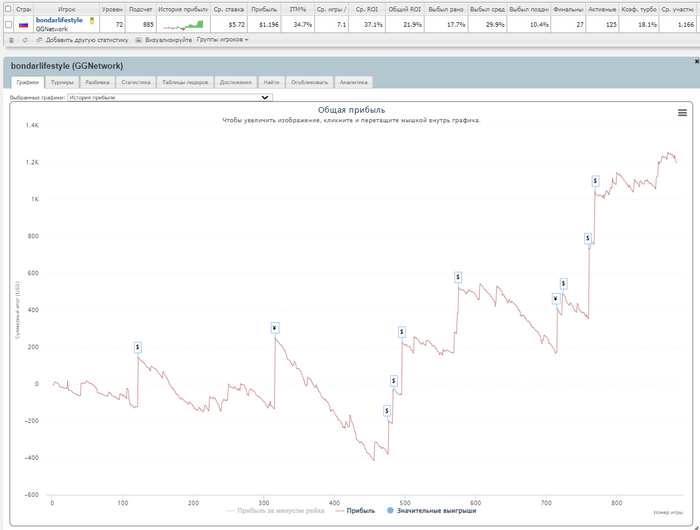
Task: Check the player row checkbox
Action: pyautogui.click(x=9, y=24)
